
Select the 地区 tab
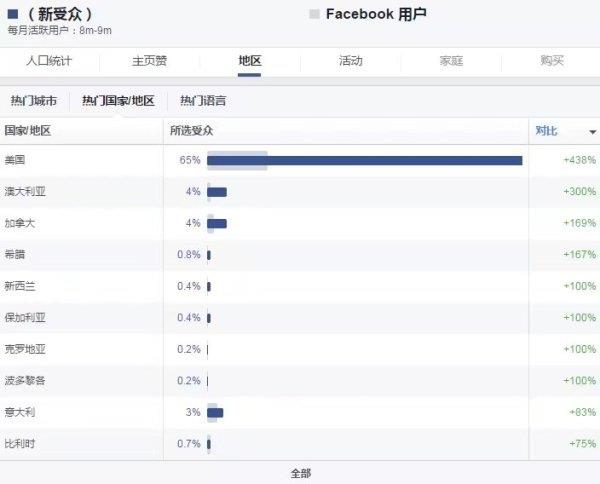click(x=249, y=61)
